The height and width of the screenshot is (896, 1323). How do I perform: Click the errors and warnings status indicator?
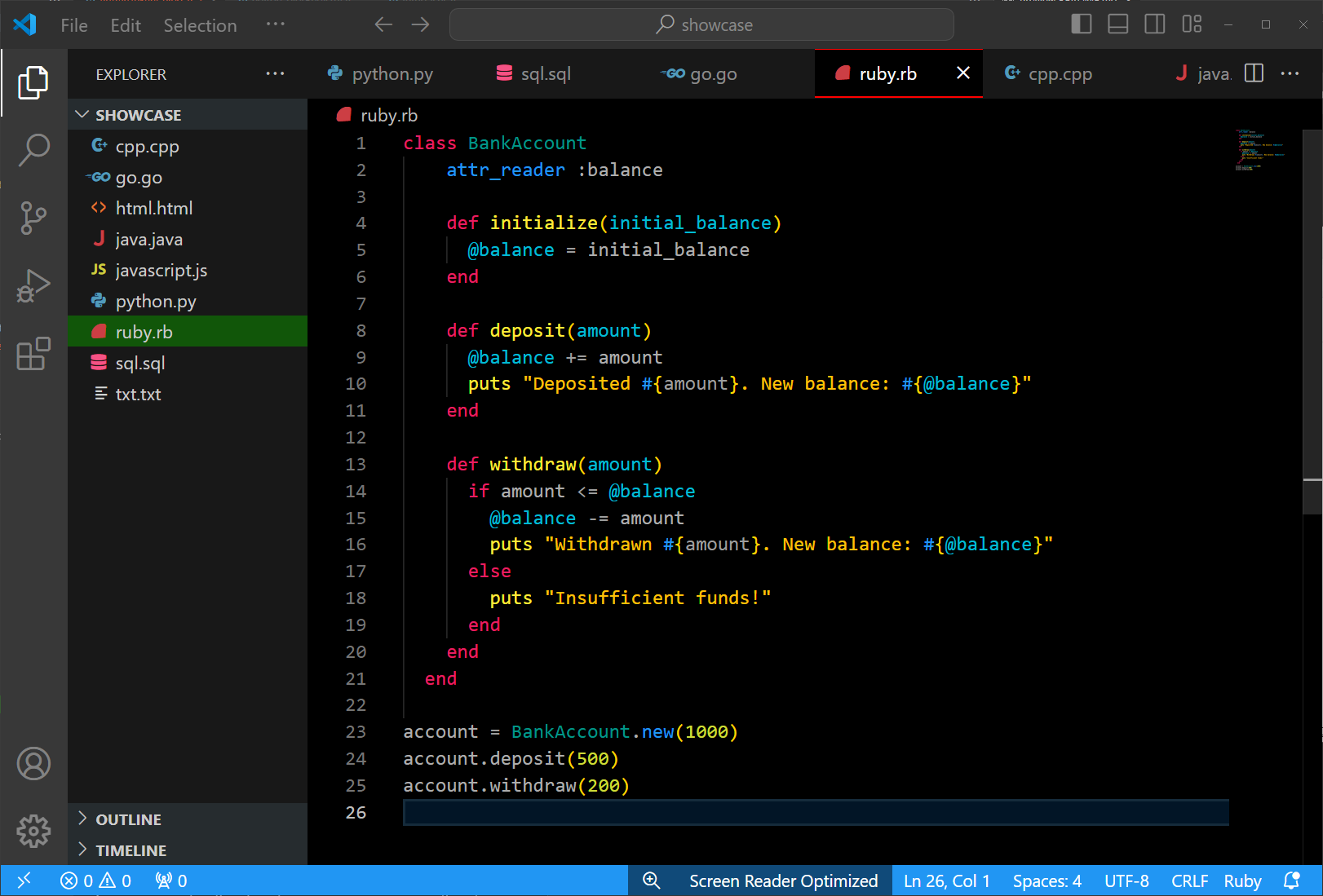[95, 881]
